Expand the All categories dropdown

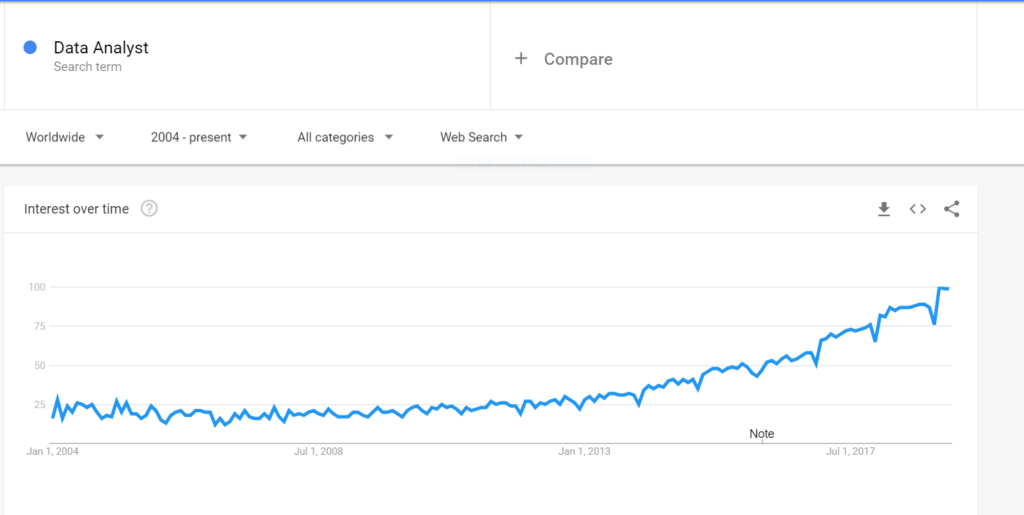345,137
